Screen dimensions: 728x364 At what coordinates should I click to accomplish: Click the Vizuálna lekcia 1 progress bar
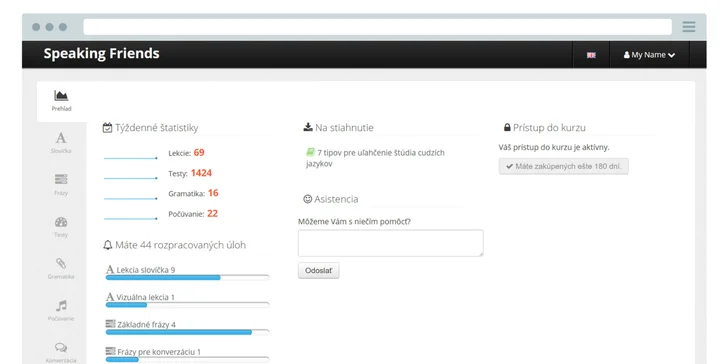188,305
